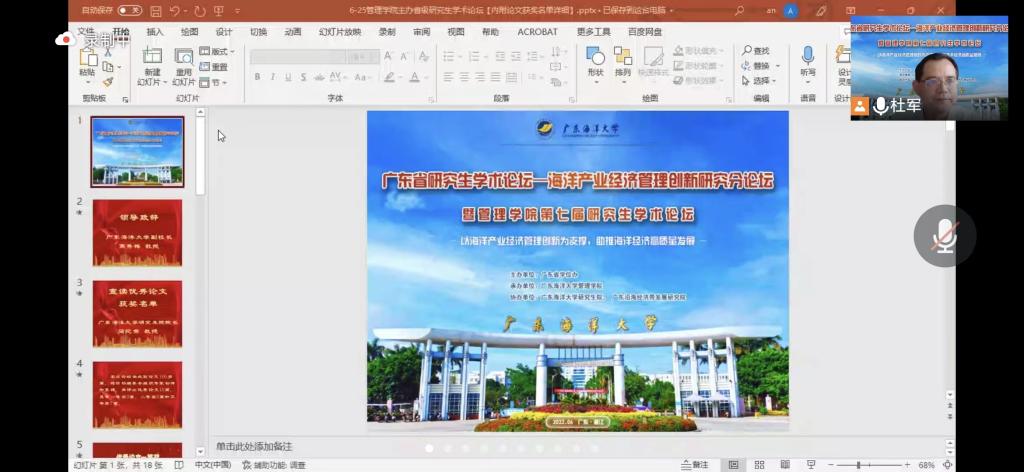The width and height of the screenshot is (1024, 472).
Task: Select slide 3 thumbnail in slide panel
Action: point(138,314)
